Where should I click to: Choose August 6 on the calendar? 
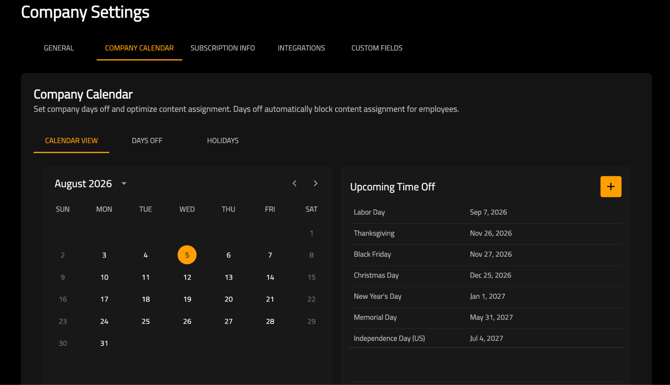(229, 255)
